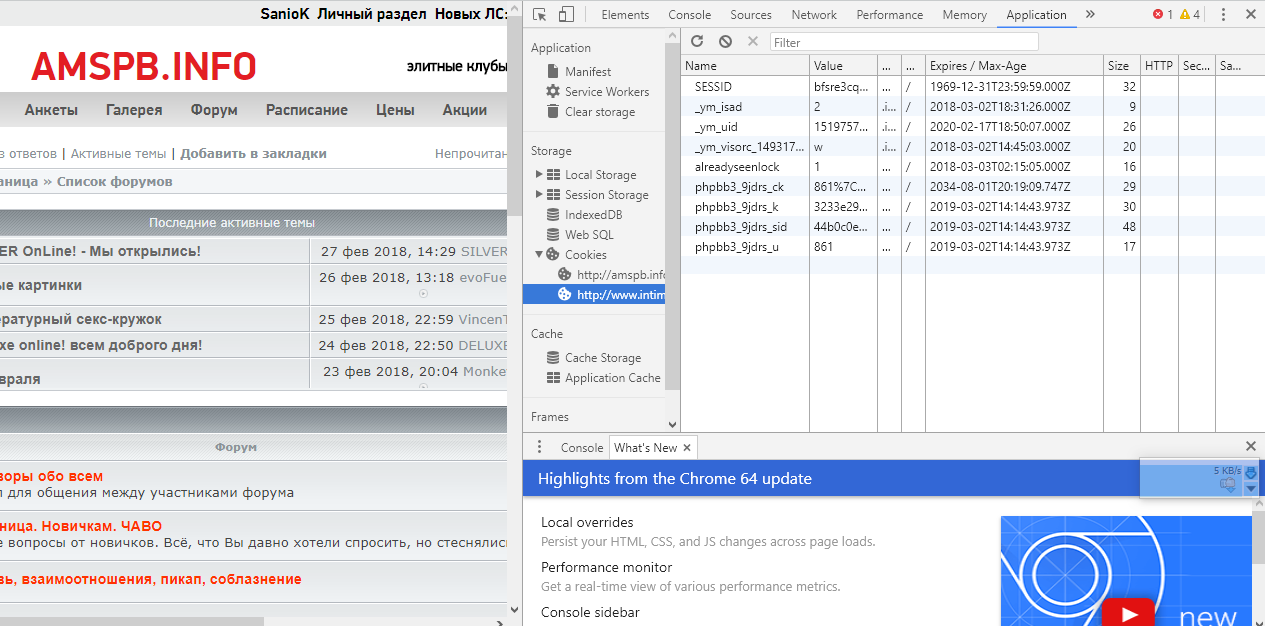Open DevTools three-dot customize menu
The height and width of the screenshot is (626, 1265).
pos(1222,15)
